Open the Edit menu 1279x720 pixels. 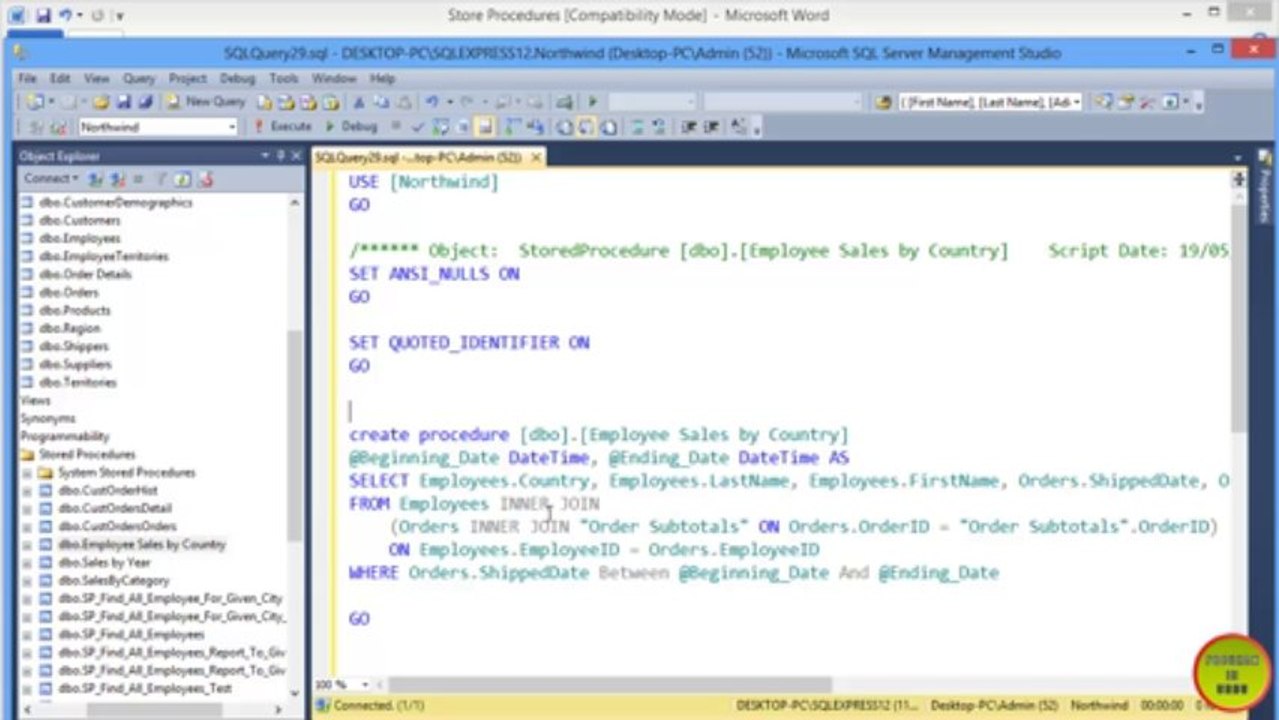point(60,78)
